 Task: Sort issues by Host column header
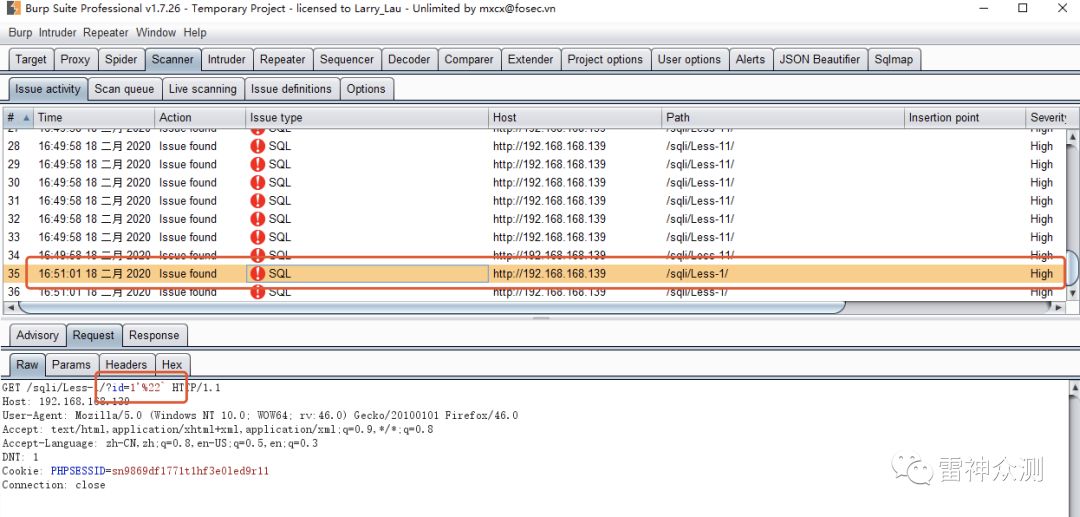pos(576,118)
